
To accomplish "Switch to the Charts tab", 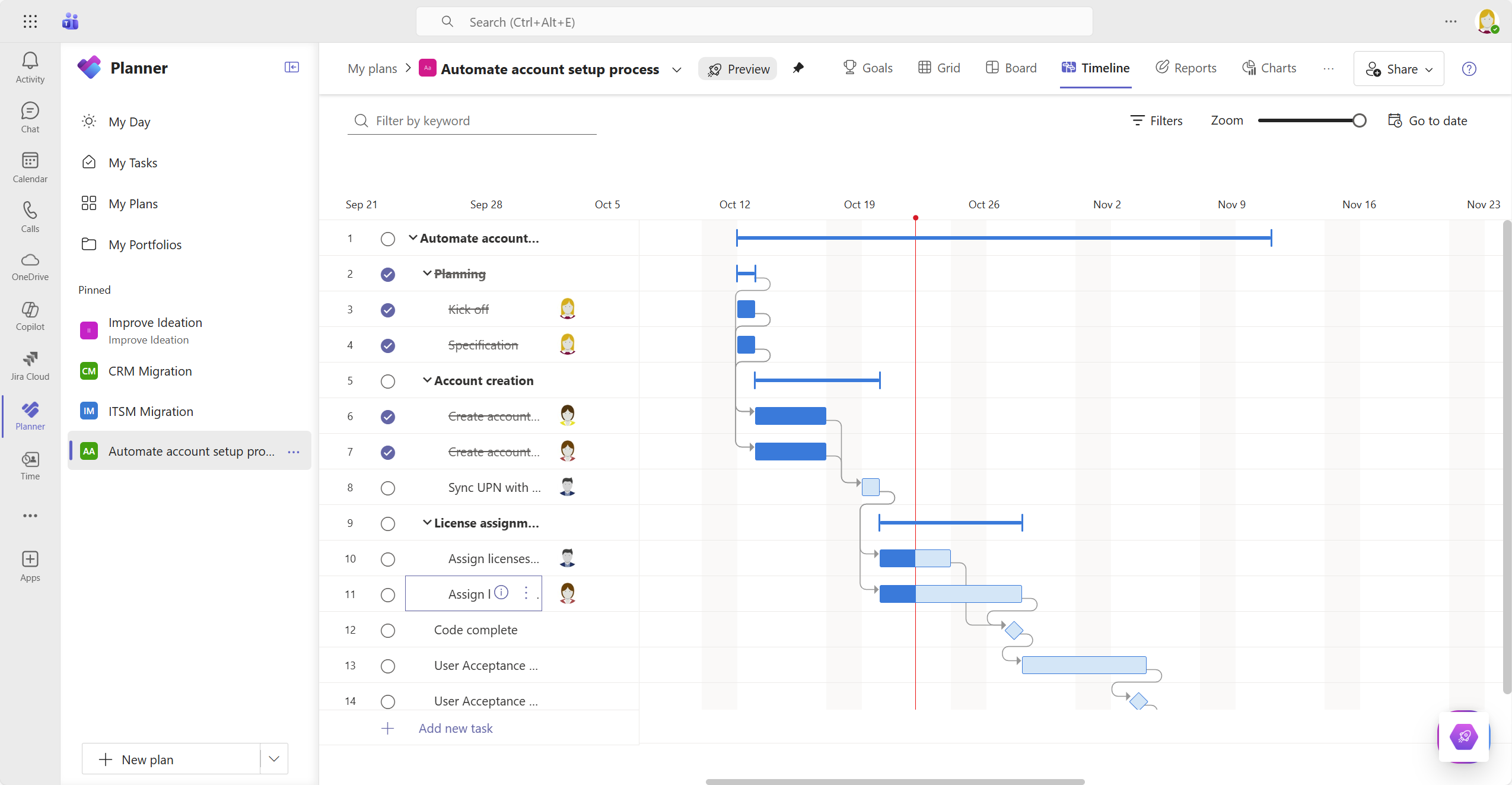I will tap(1269, 68).
